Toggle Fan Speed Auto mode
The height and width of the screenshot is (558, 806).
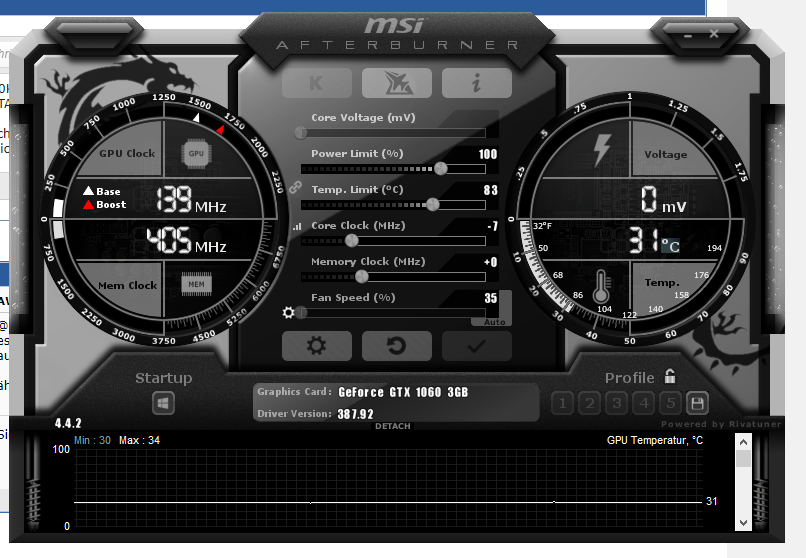[x=494, y=322]
